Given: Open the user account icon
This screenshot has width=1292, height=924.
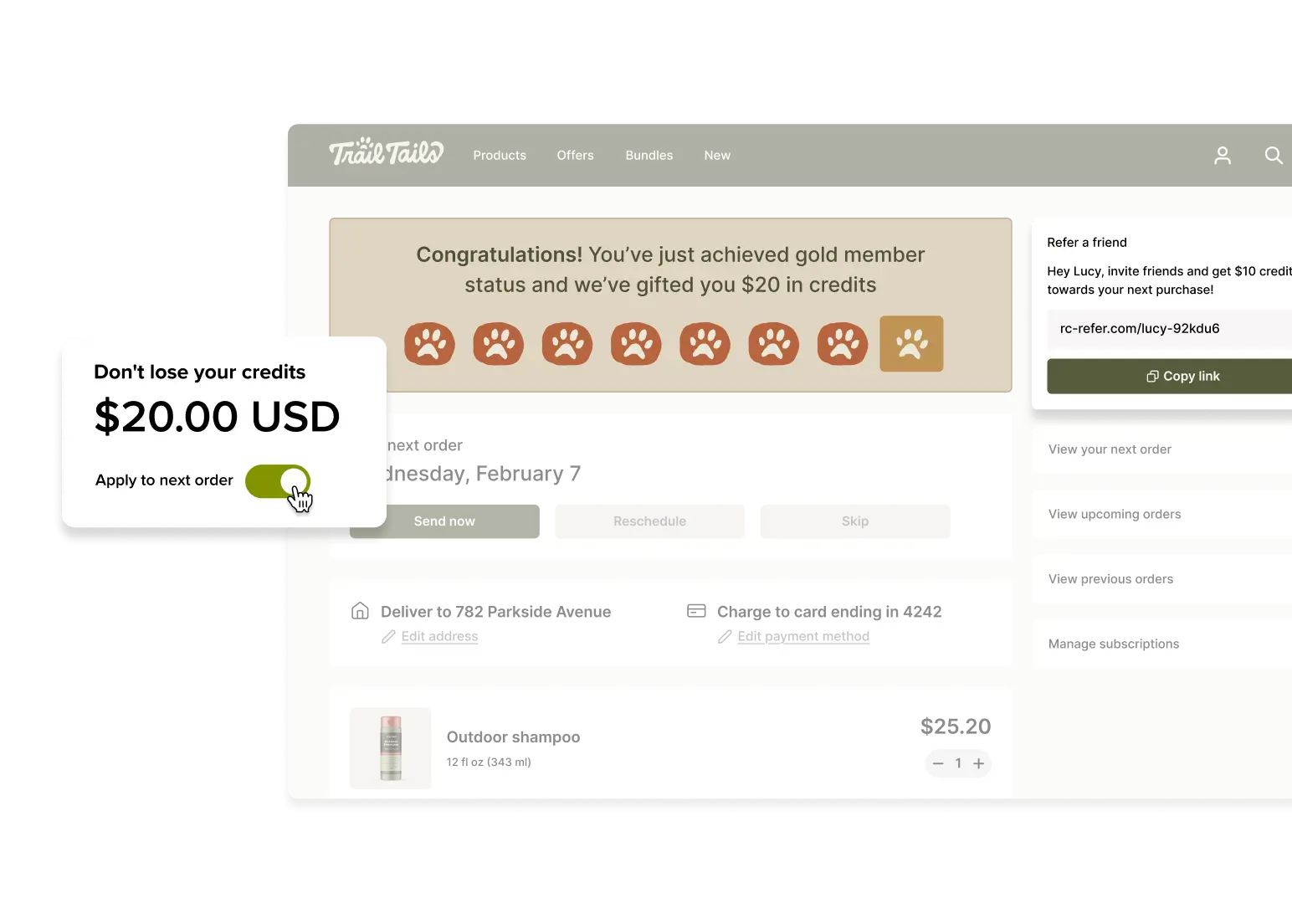Looking at the screenshot, I should (1223, 156).
